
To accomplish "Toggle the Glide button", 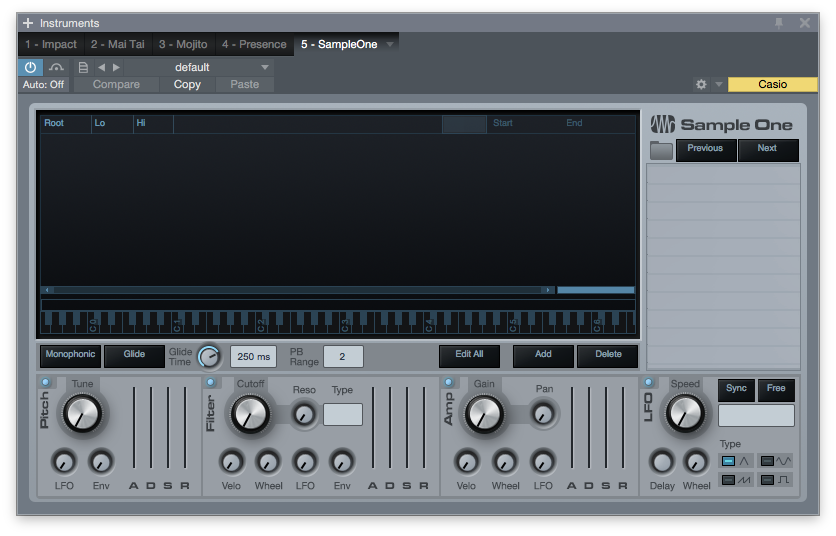I will pos(133,354).
